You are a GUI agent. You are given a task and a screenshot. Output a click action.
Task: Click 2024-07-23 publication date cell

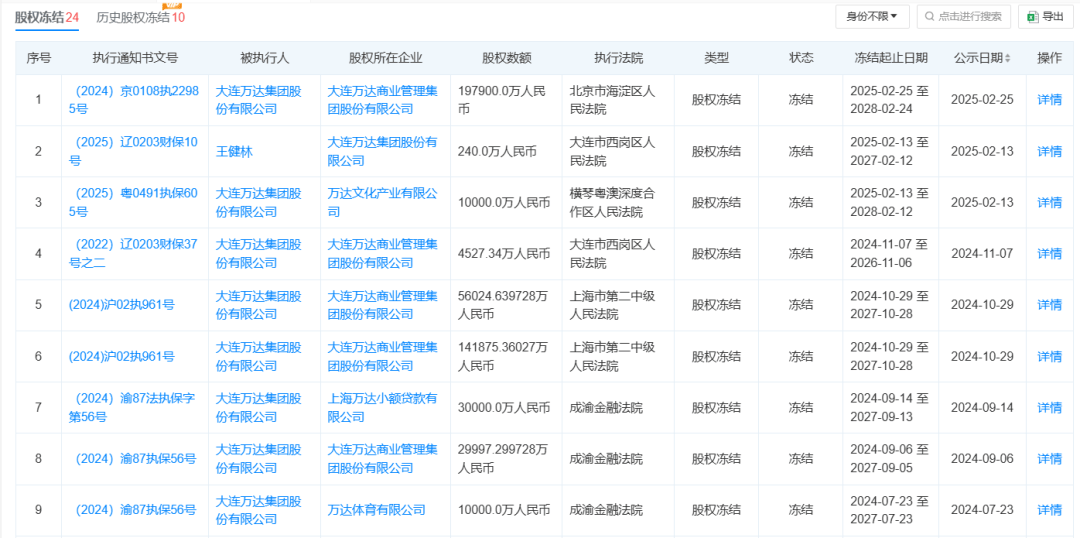tap(982, 510)
